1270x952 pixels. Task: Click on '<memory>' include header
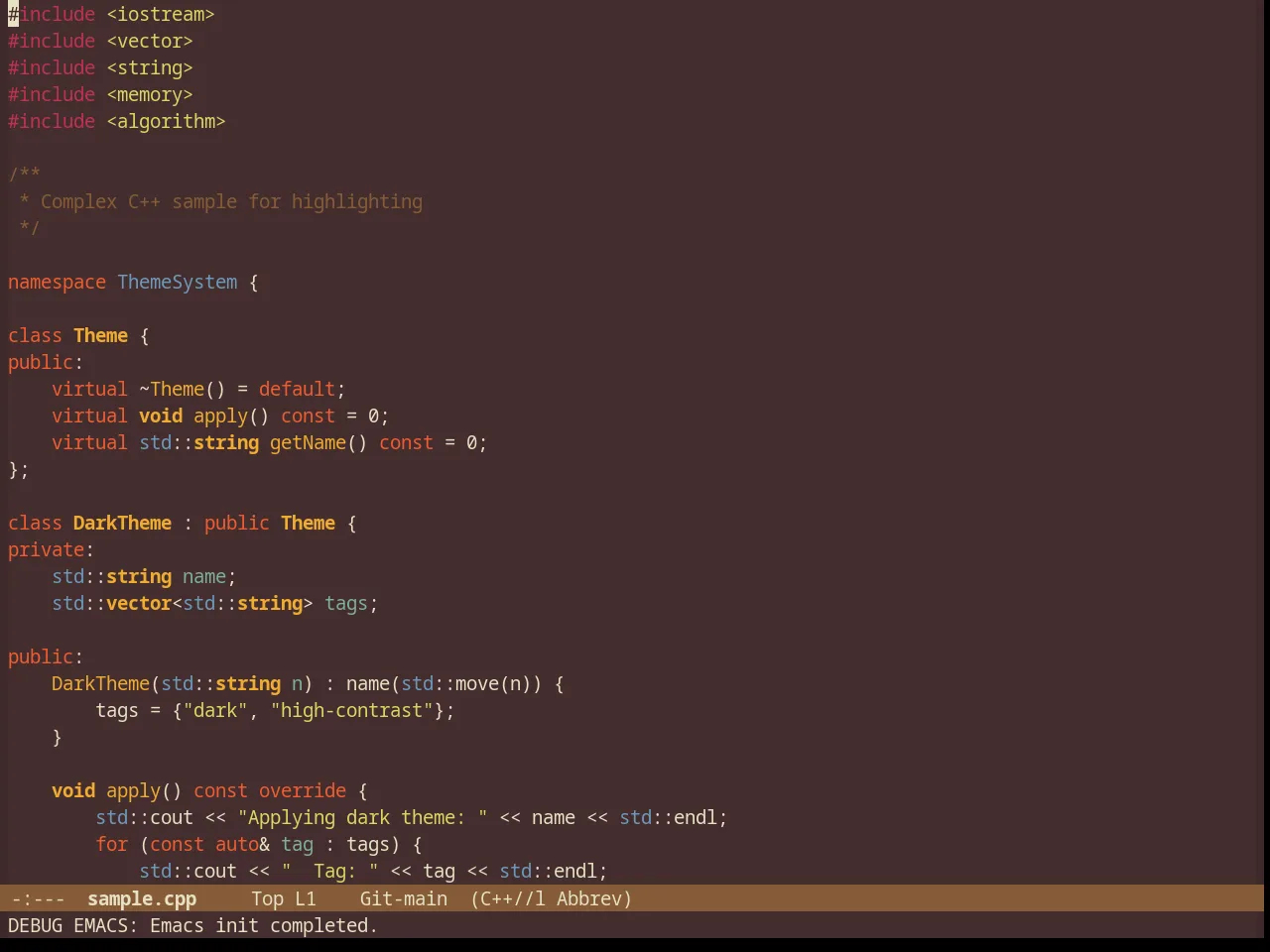click(150, 94)
